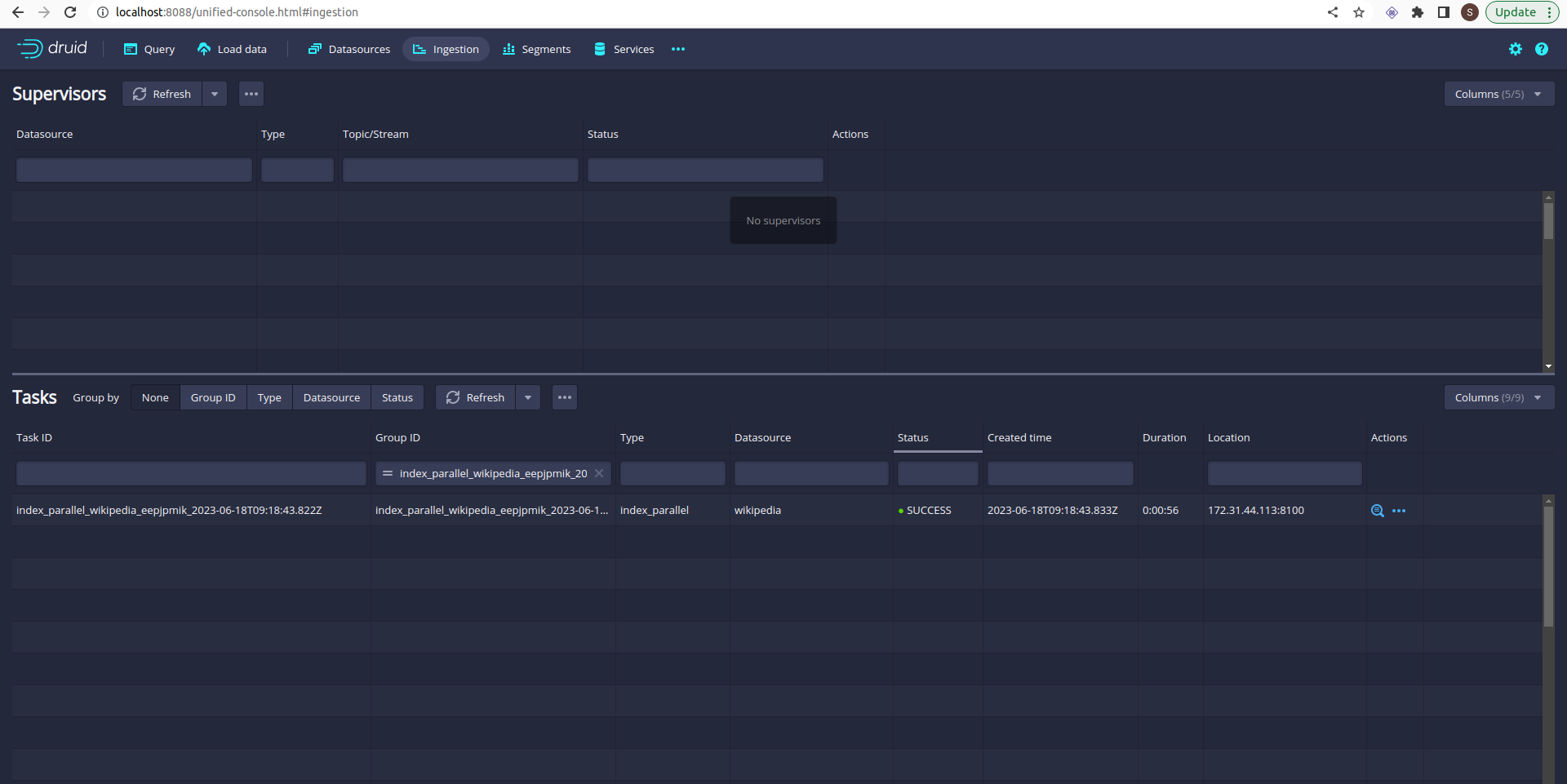Click the magnifier icon in task Actions
Viewport: 1567px width, 784px height.
click(1377, 511)
